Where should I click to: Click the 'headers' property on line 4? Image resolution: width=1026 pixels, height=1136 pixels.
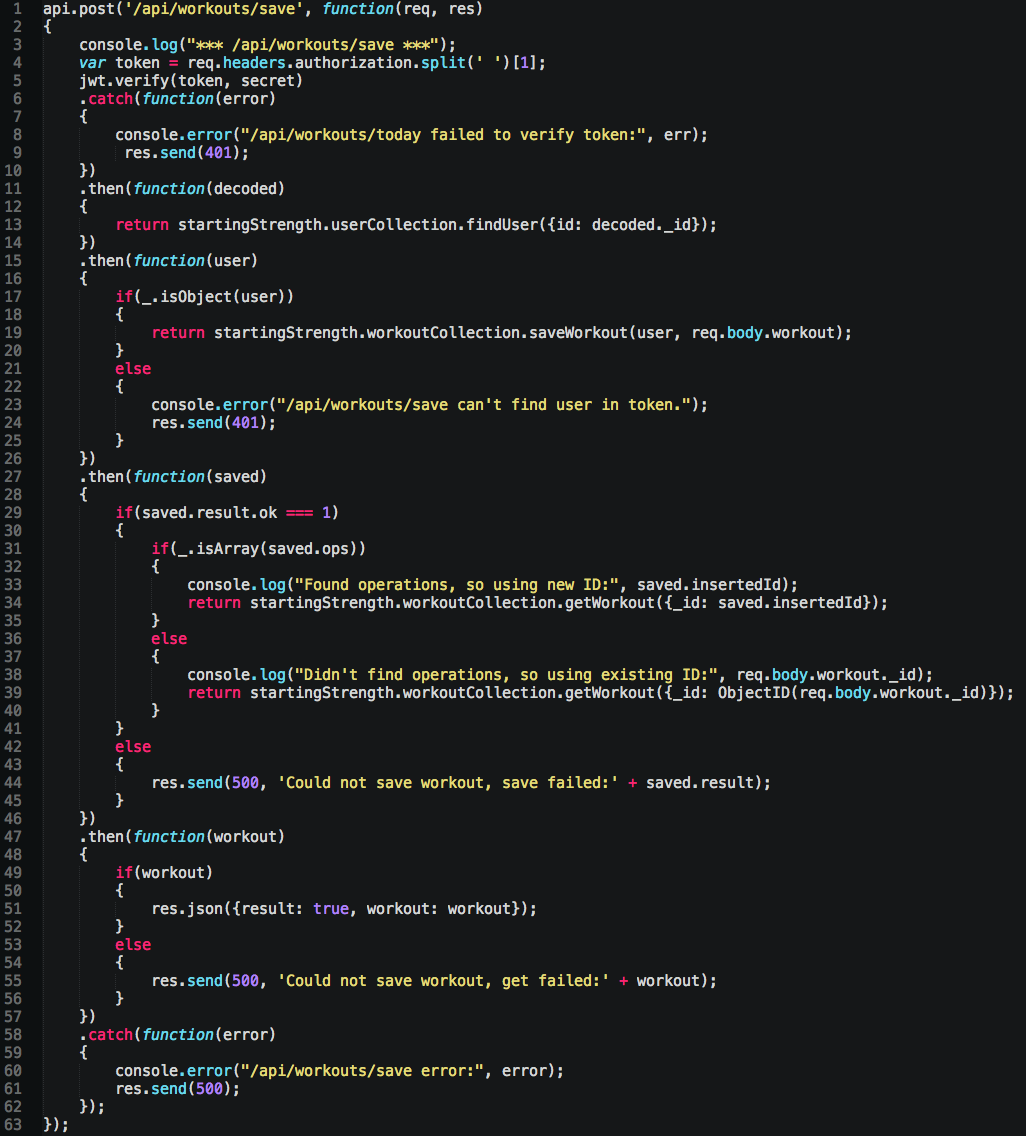254,63
